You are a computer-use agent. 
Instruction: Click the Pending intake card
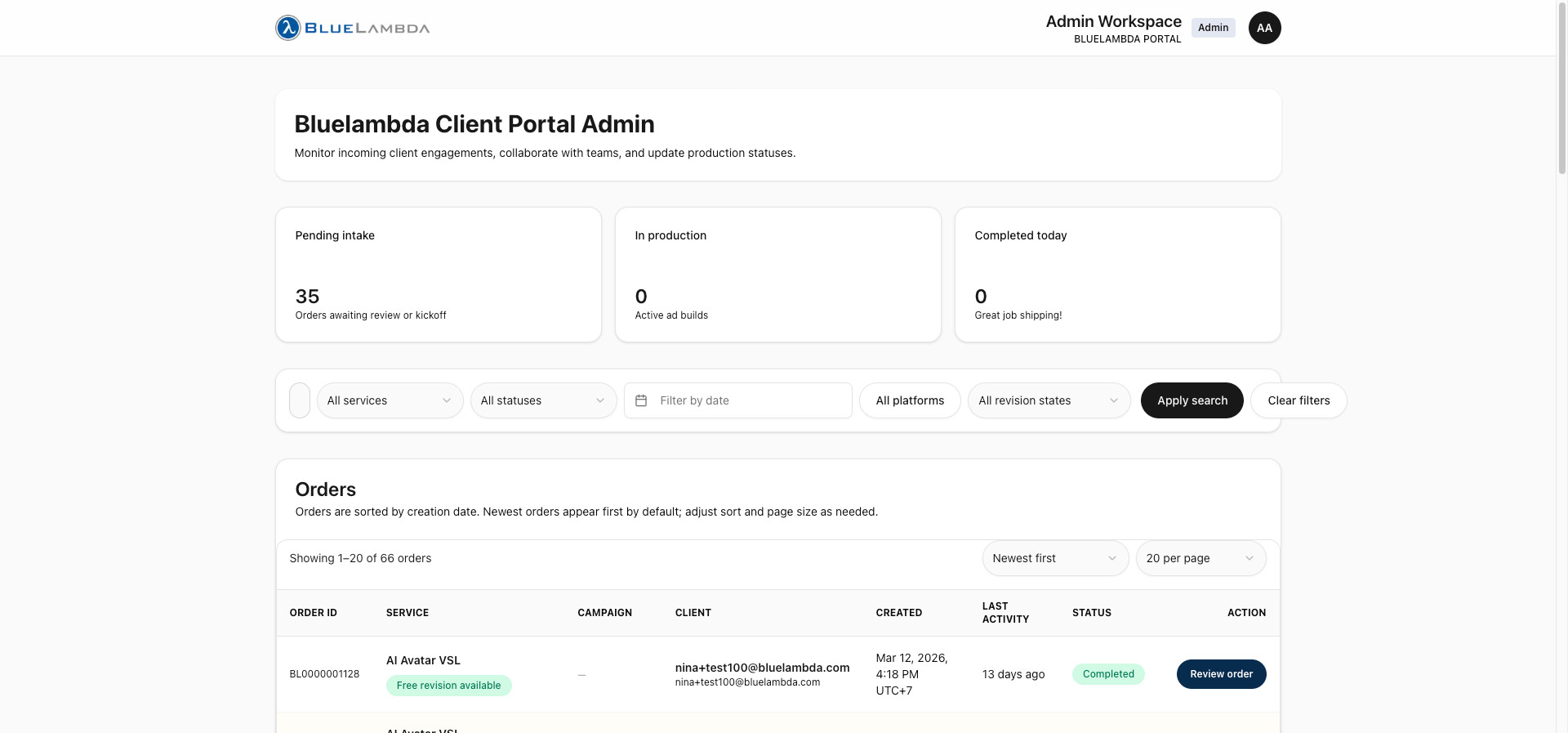(439, 275)
